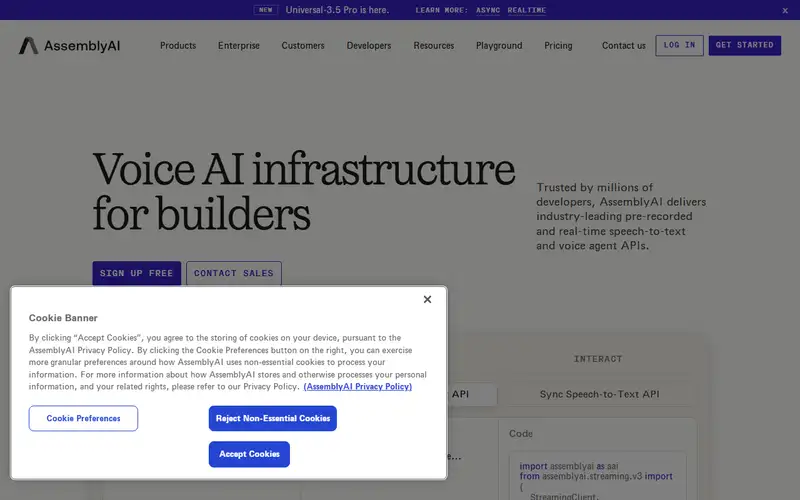
Task: Follow the ASYNC link in banner
Action: coord(488,10)
